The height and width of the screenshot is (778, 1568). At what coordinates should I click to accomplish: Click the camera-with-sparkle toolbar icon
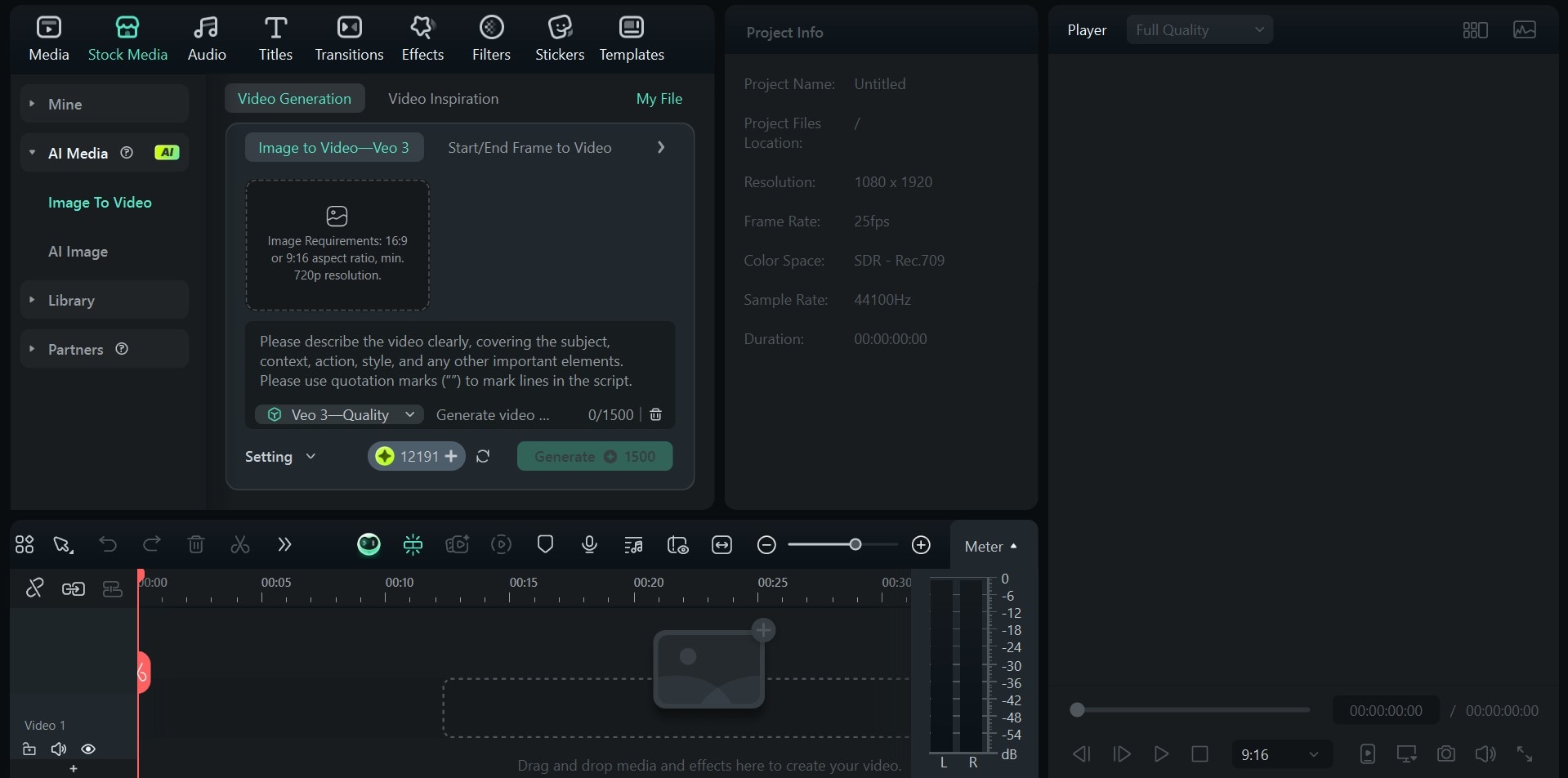click(x=458, y=545)
